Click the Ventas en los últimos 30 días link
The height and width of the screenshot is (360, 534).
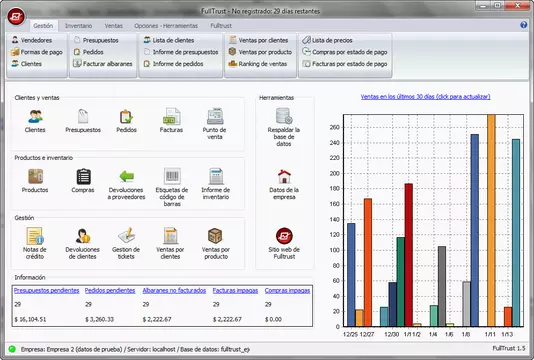pos(425,97)
